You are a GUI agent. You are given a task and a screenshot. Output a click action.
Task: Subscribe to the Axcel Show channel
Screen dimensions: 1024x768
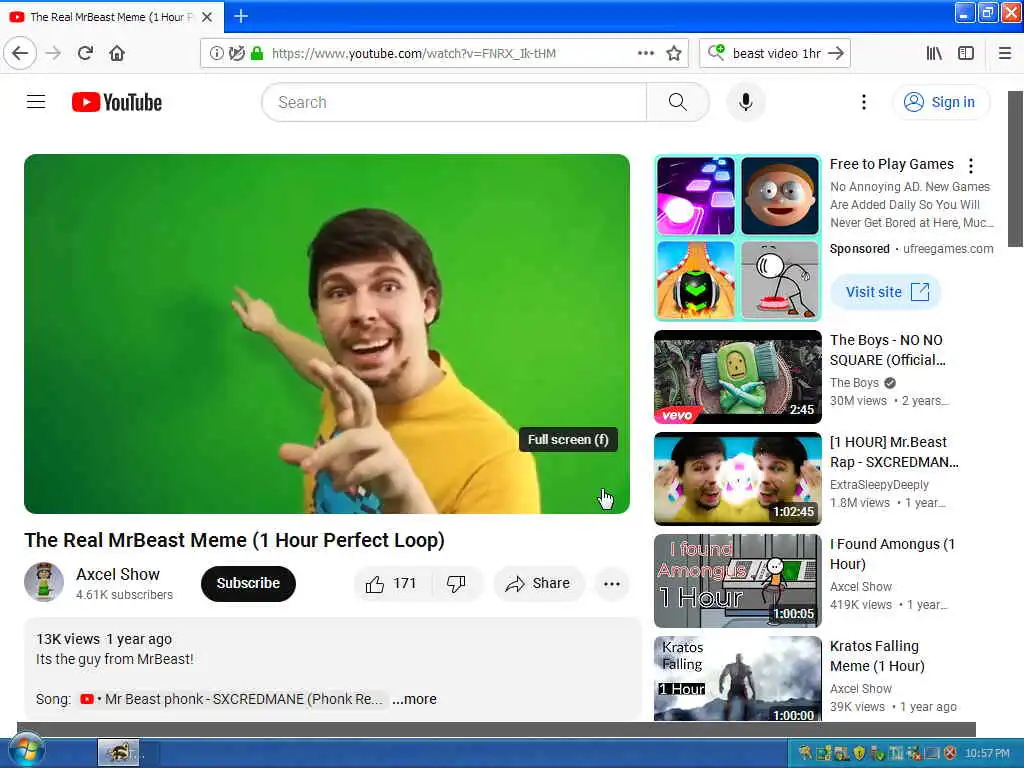click(248, 583)
